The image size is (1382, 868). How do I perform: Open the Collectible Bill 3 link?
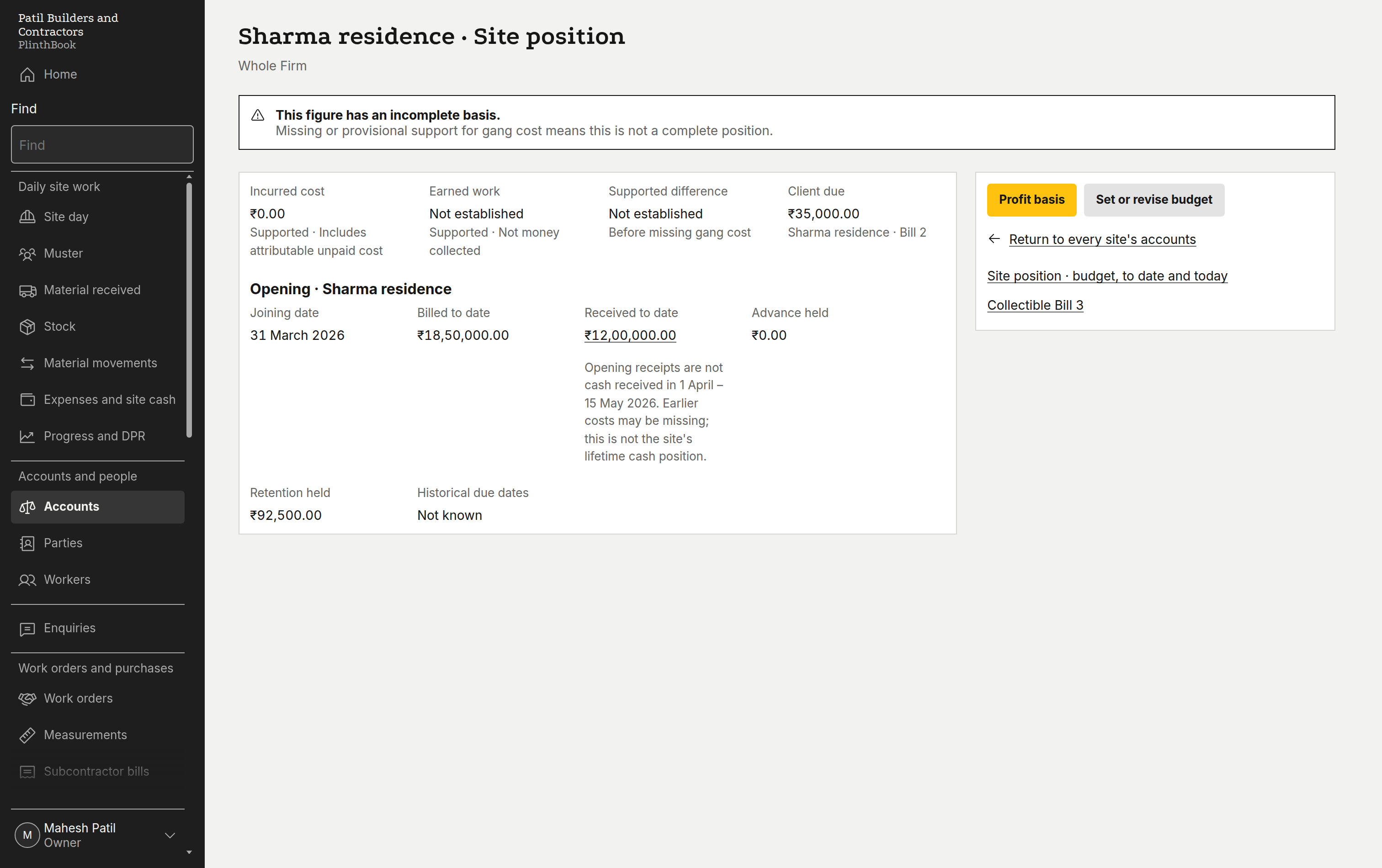[1035, 305]
